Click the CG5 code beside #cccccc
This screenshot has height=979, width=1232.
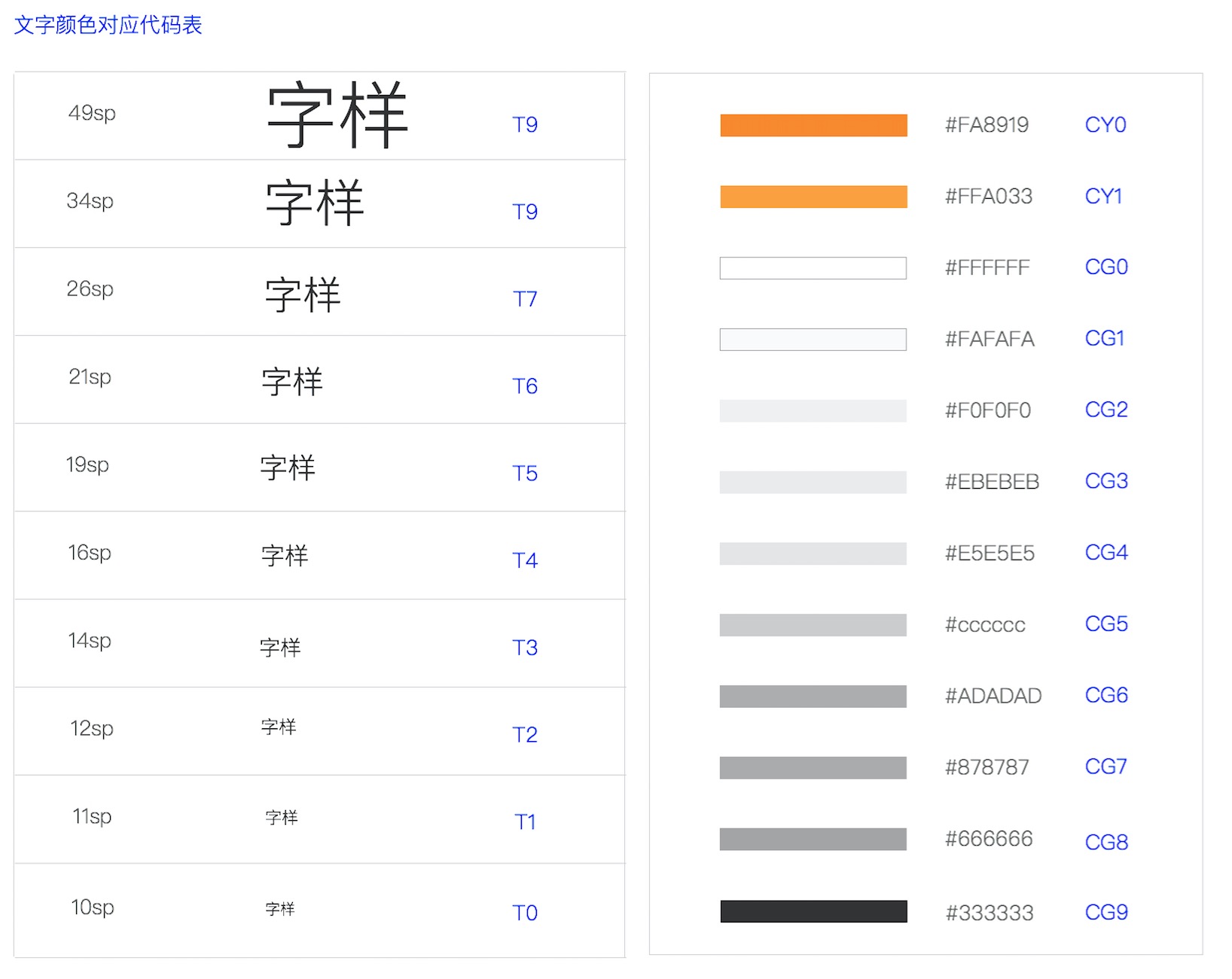click(1105, 624)
